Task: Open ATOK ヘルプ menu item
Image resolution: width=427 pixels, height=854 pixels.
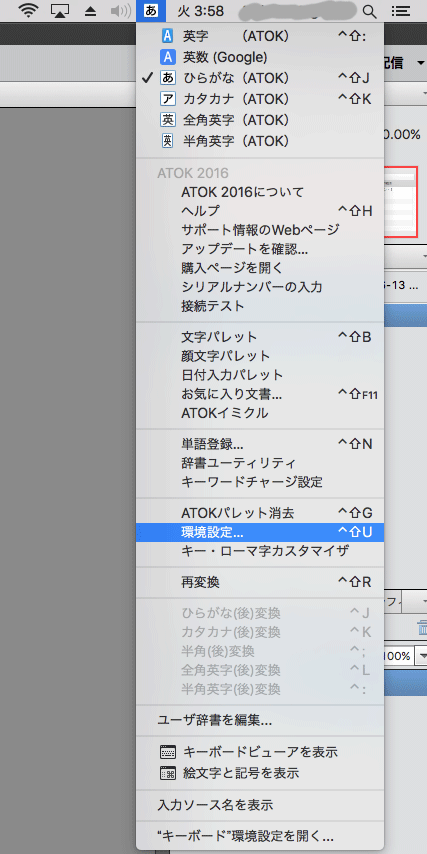Action: [260, 211]
